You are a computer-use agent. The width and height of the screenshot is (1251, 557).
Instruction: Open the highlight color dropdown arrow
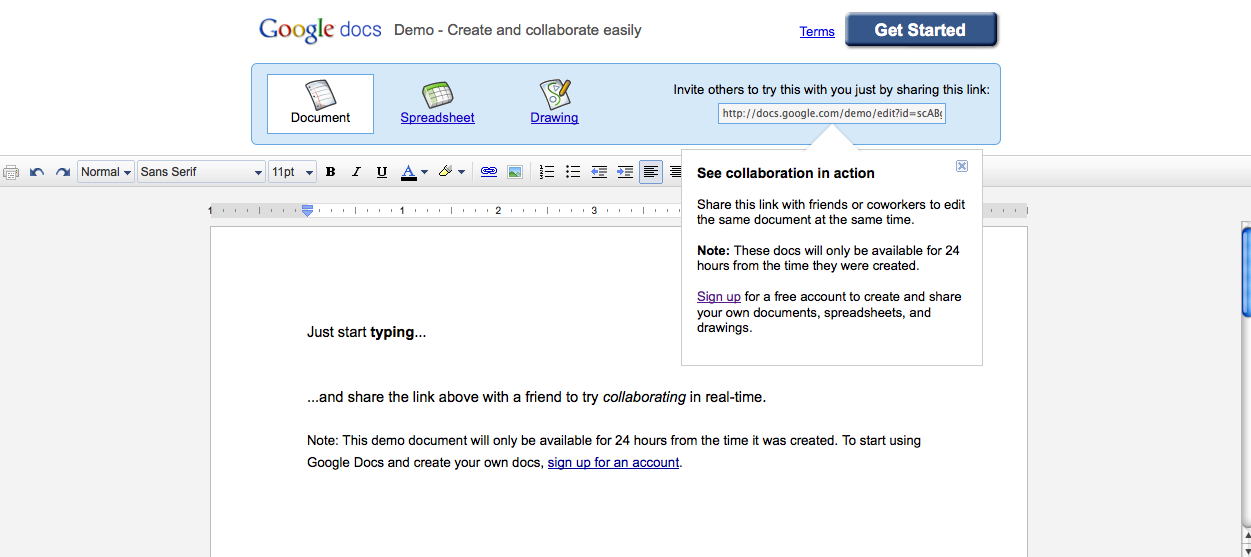[462, 172]
